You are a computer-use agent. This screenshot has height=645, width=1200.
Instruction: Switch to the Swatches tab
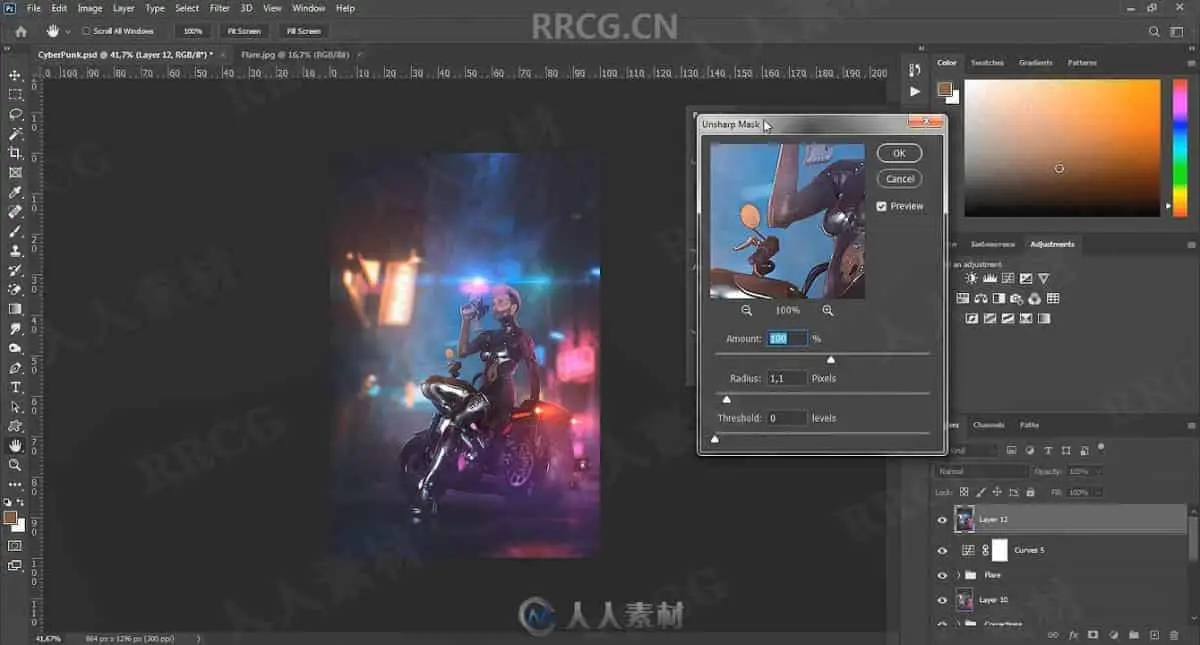tap(987, 62)
